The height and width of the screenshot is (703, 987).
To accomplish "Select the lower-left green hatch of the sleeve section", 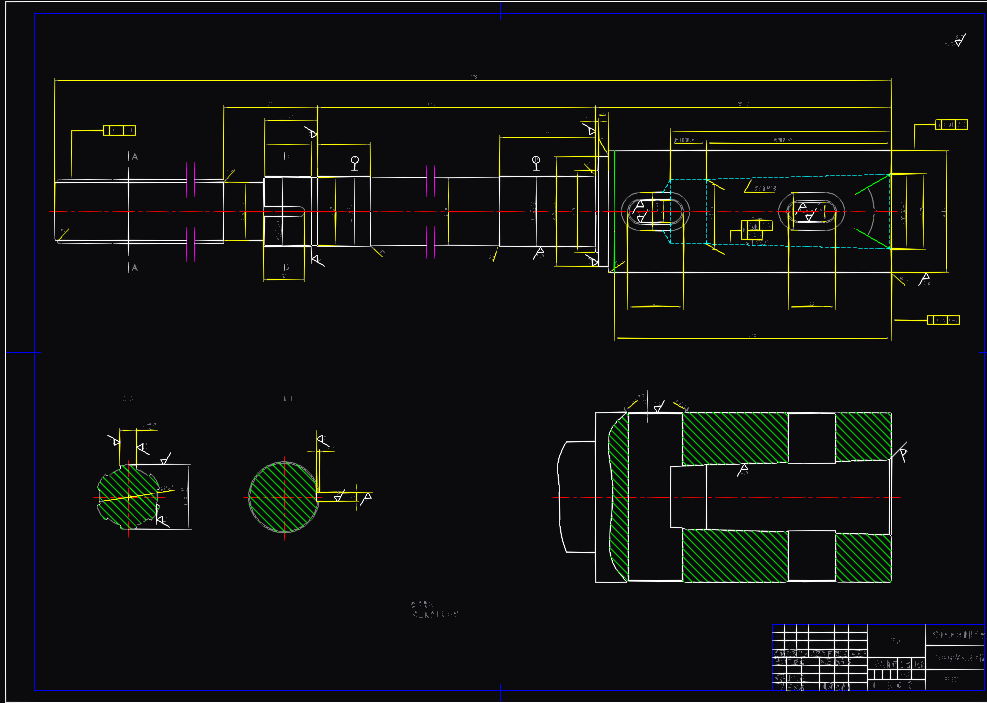I will 735,556.
